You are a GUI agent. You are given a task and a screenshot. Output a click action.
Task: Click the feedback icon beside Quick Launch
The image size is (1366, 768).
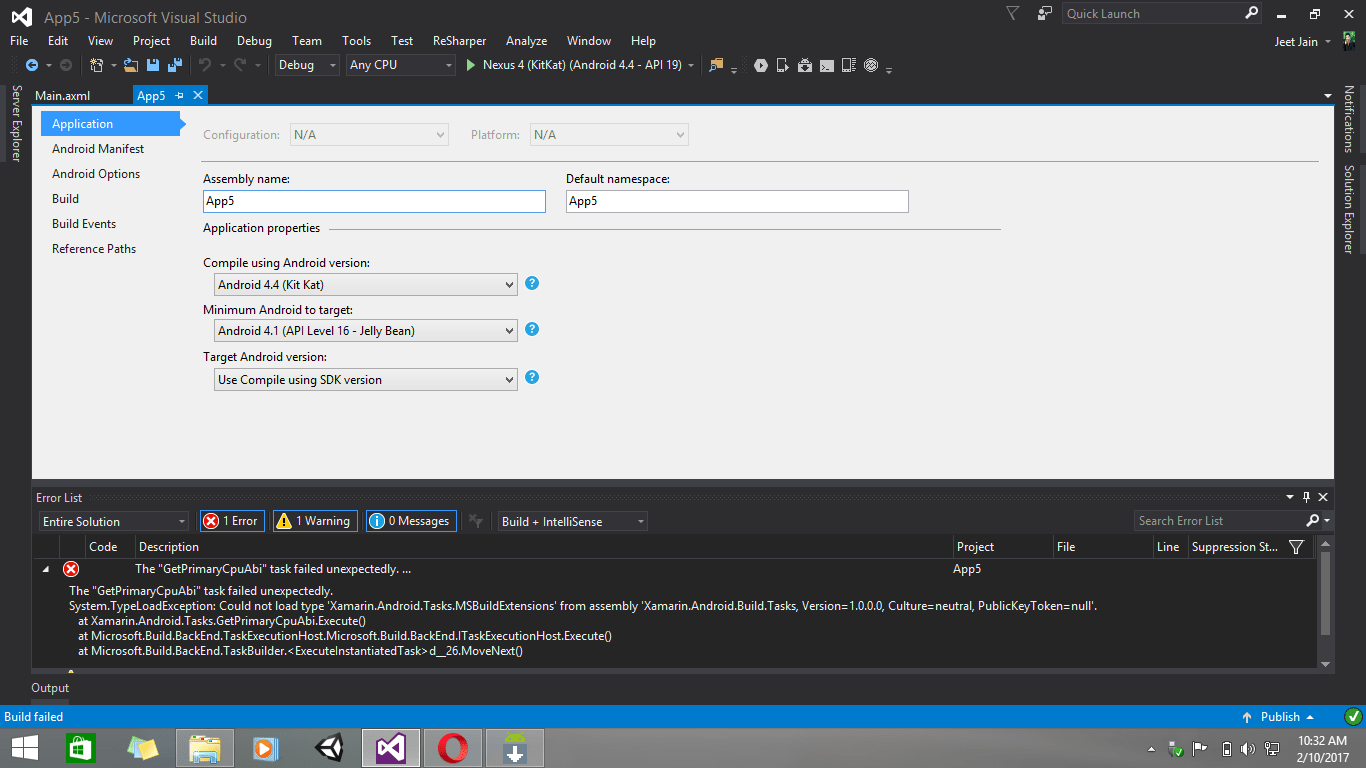(1045, 13)
